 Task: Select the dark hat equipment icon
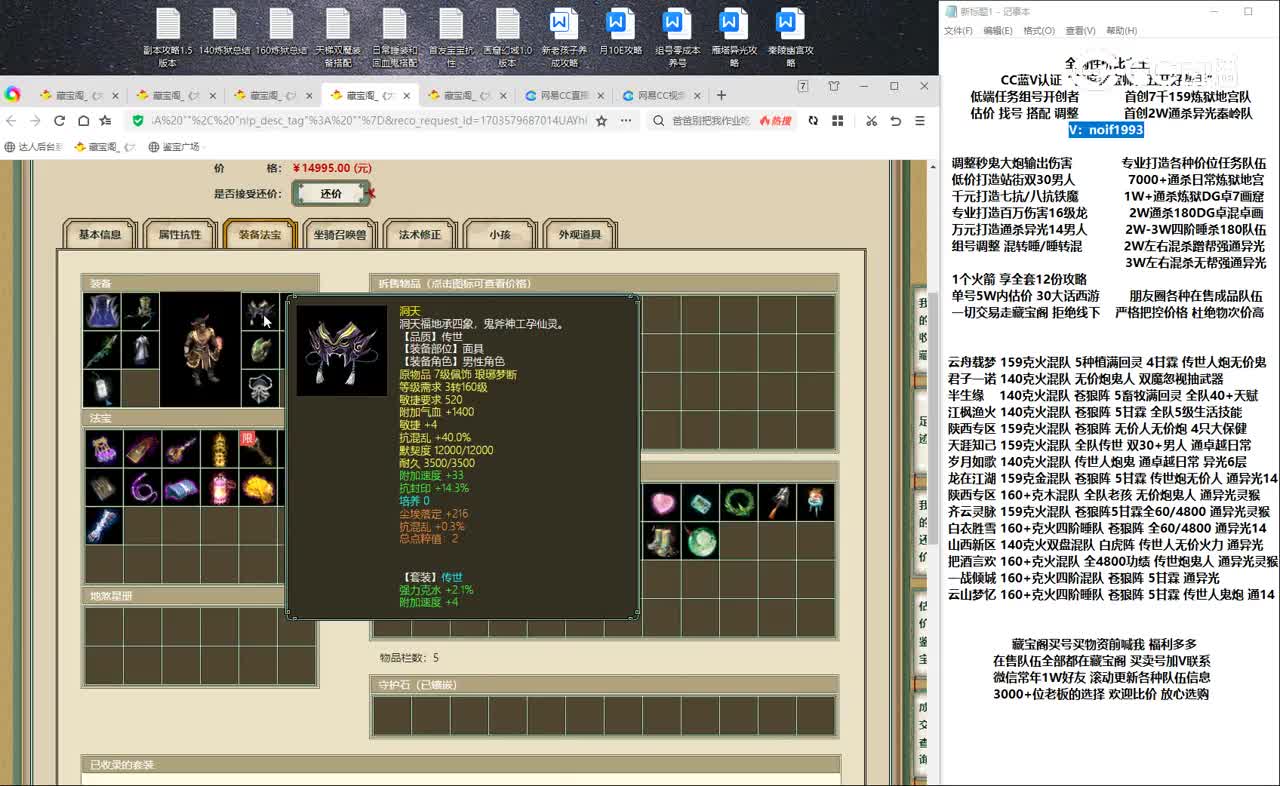[x=140, y=311]
